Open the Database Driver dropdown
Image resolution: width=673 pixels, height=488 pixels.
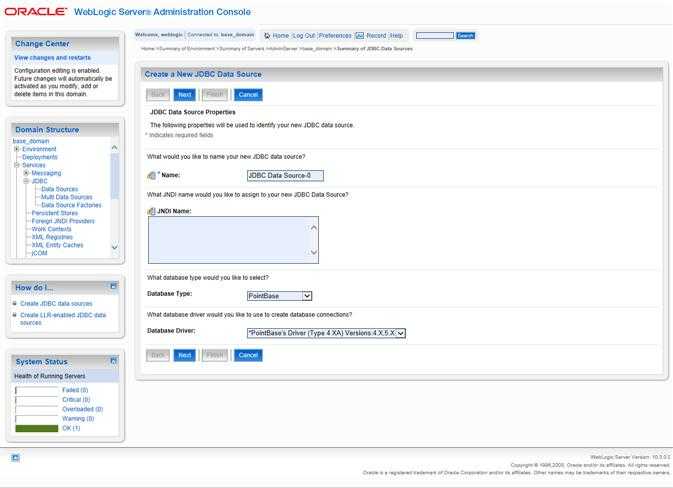(400, 333)
